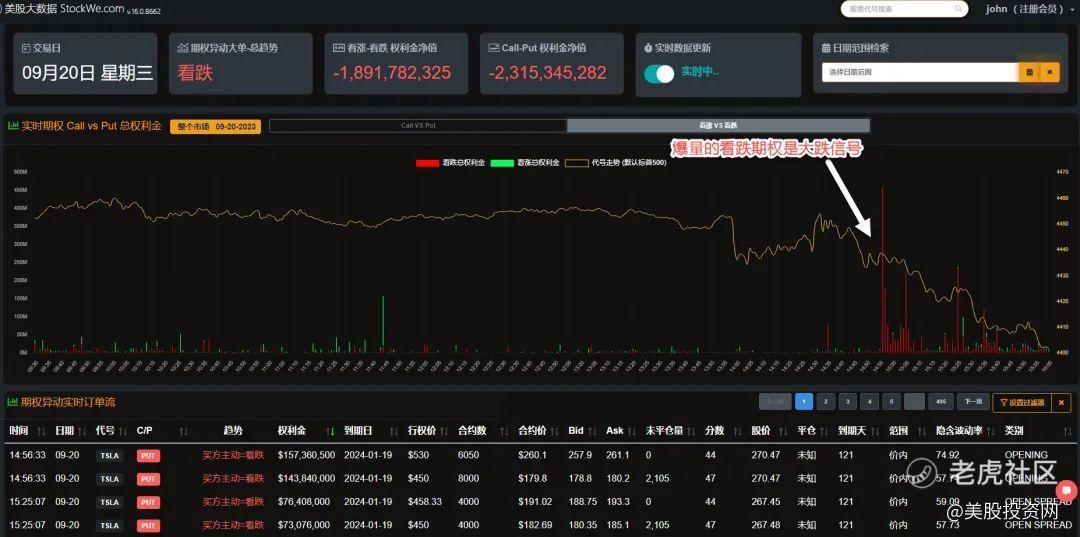1080x537 pixels.
Task: Sort by the 日期 column arrows
Action: point(83,431)
